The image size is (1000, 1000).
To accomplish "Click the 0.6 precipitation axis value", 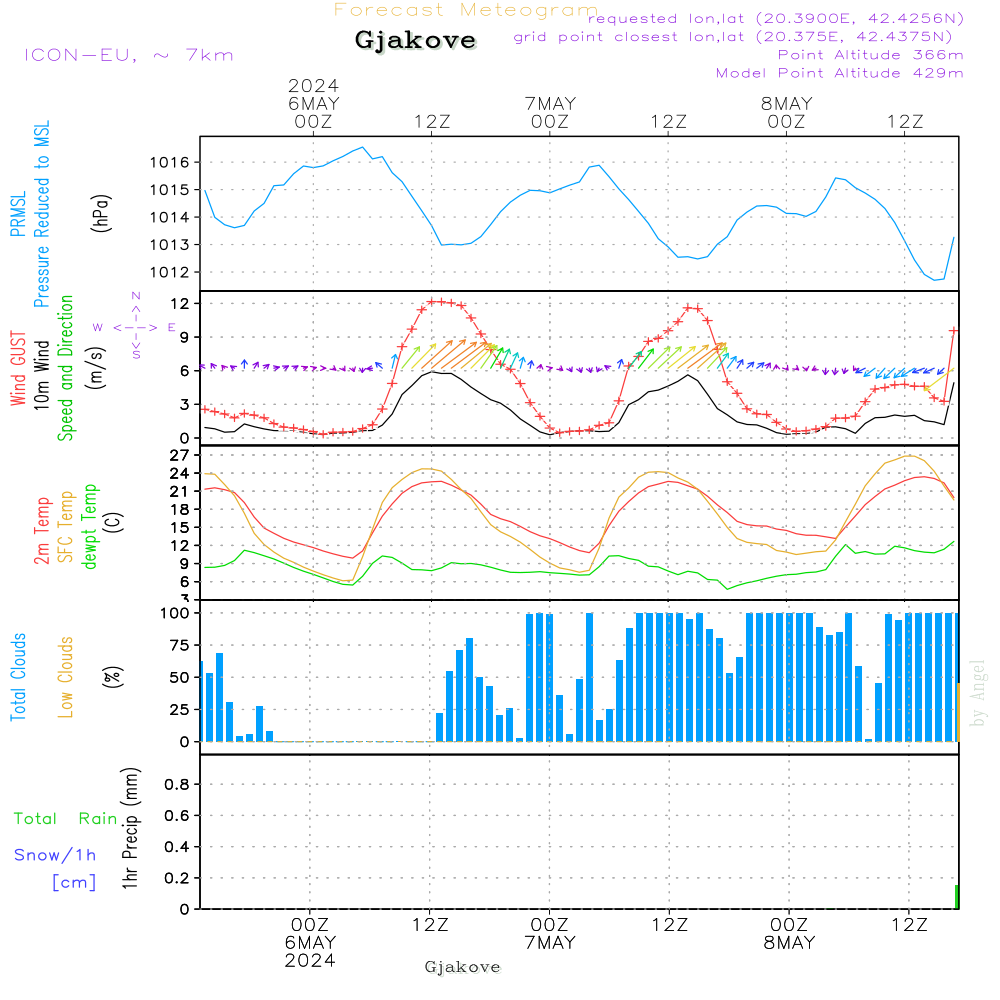I will click(x=177, y=816).
